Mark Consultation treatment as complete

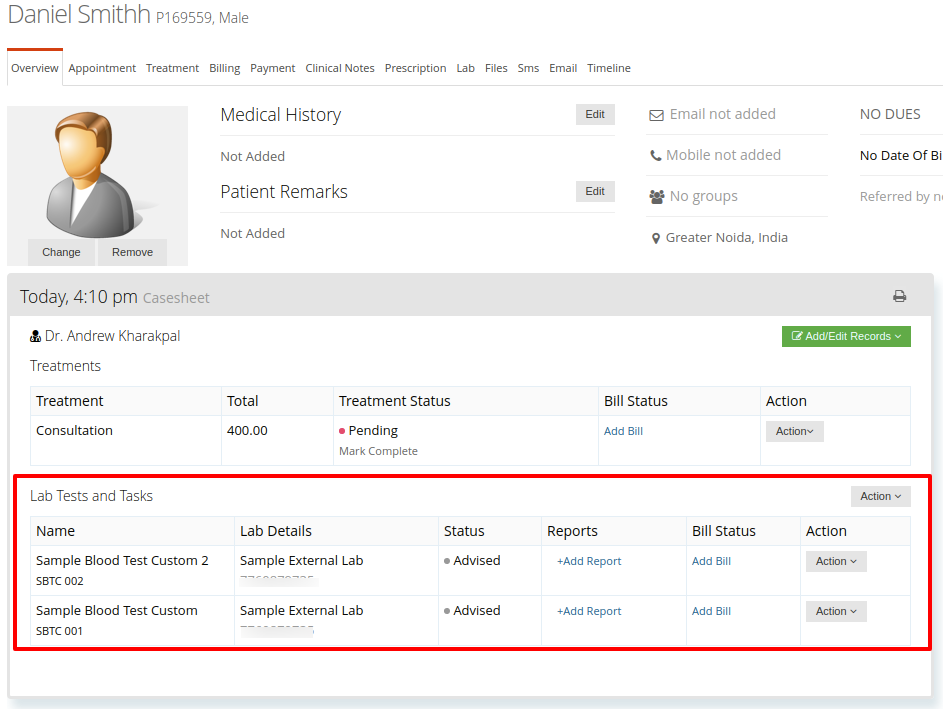point(378,451)
